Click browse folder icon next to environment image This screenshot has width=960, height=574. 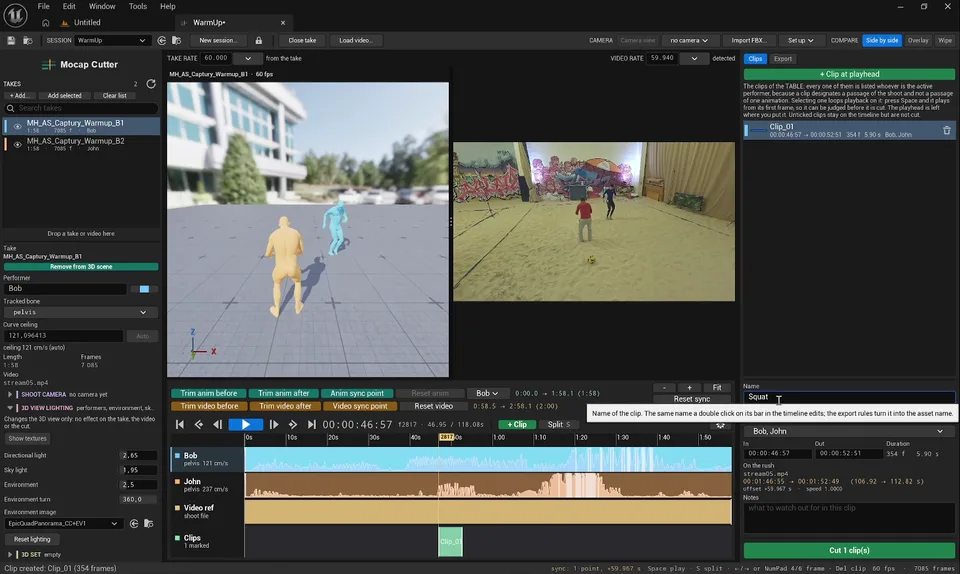pyautogui.click(x=148, y=524)
